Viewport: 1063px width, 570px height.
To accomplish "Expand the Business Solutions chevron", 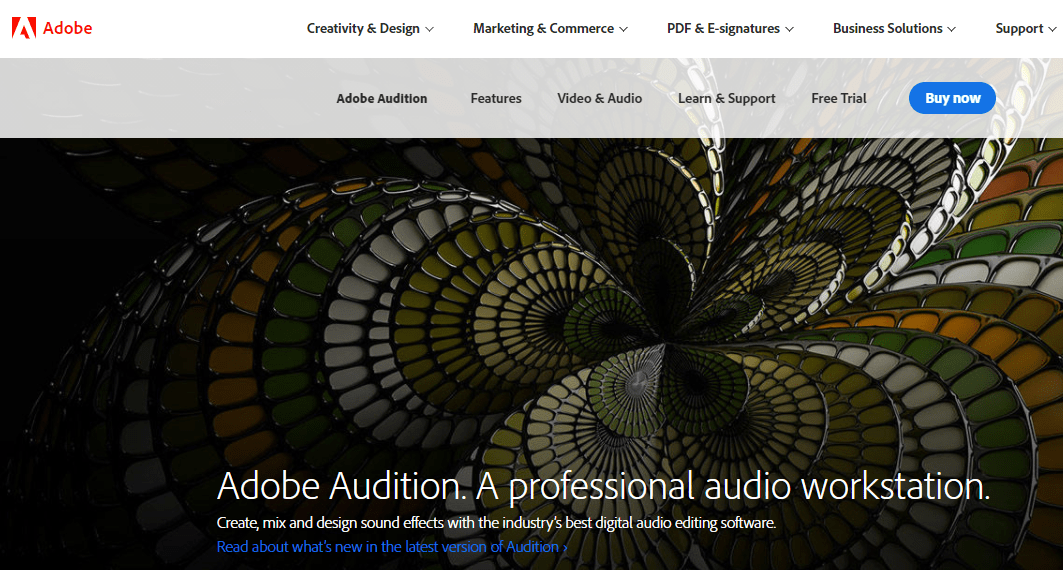I will coord(952,29).
